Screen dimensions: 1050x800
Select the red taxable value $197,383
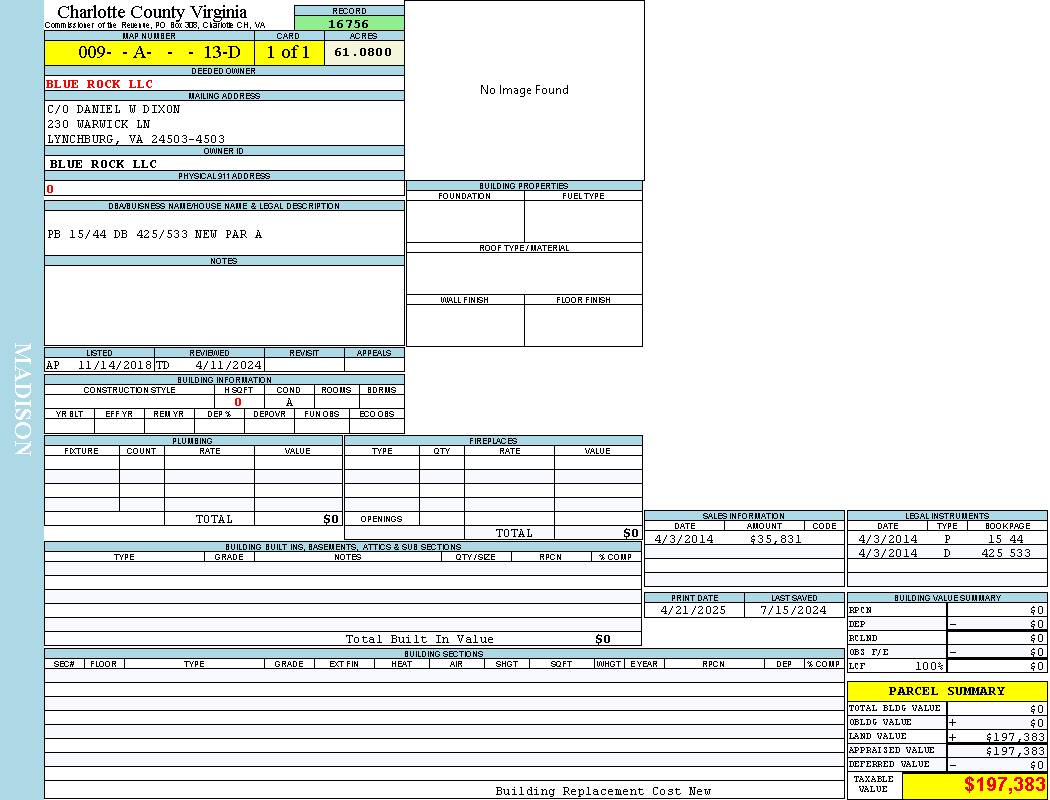click(x=1004, y=786)
